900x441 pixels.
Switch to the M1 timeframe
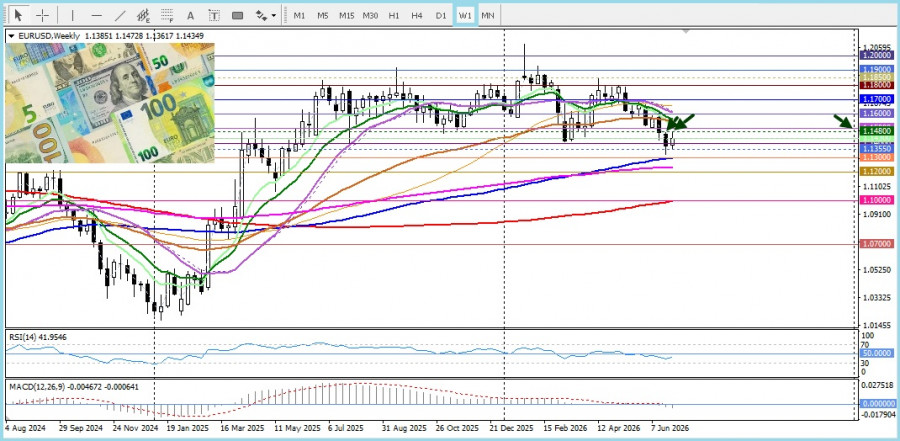[299, 16]
